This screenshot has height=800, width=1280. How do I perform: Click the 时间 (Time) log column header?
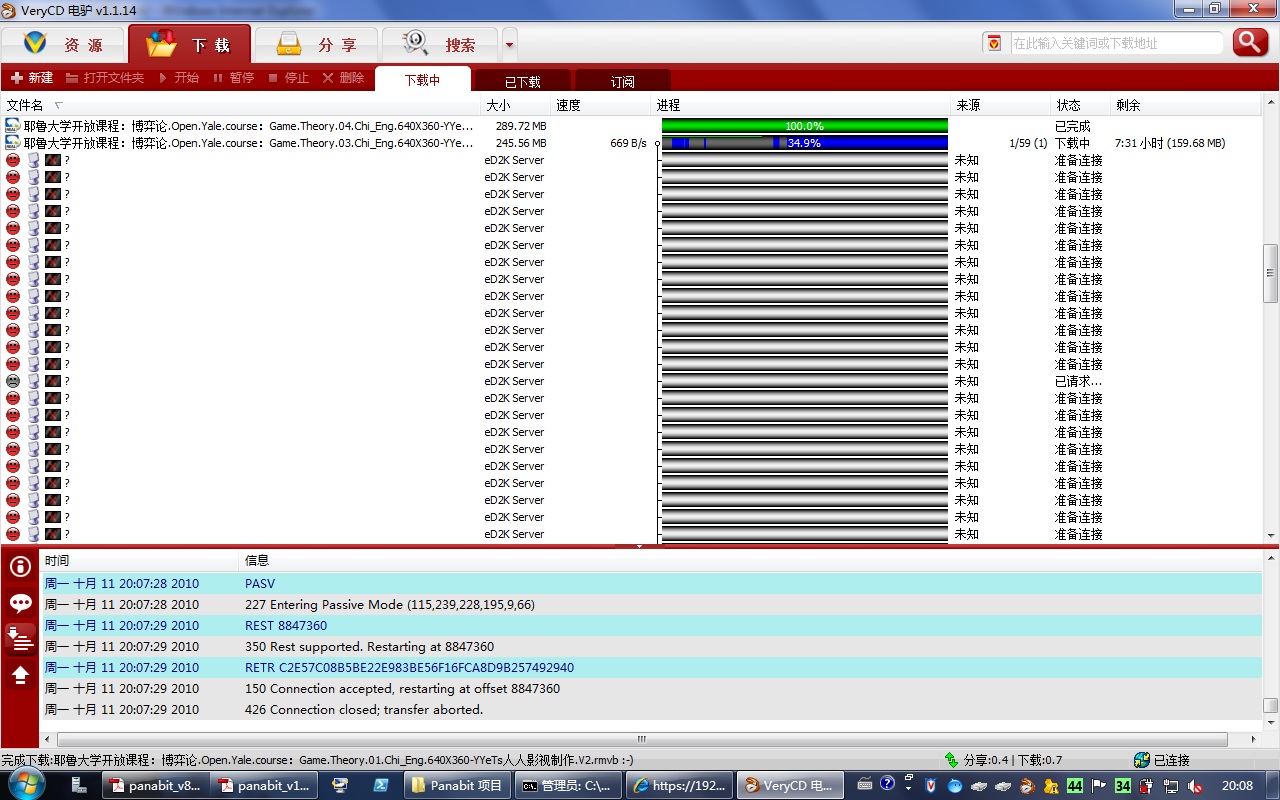(x=140, y=560)
